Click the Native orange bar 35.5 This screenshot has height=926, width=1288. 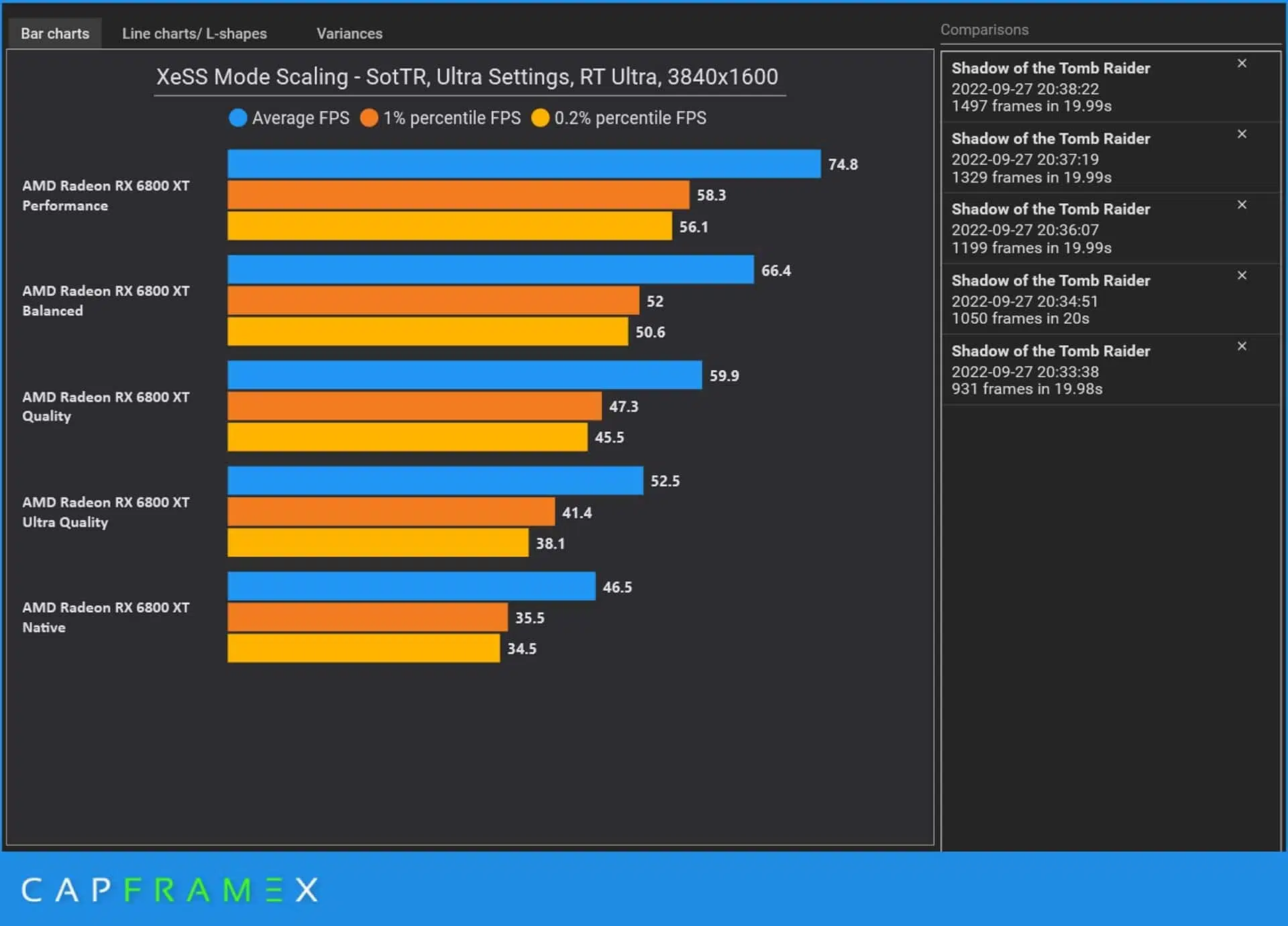tap(368, 617)
